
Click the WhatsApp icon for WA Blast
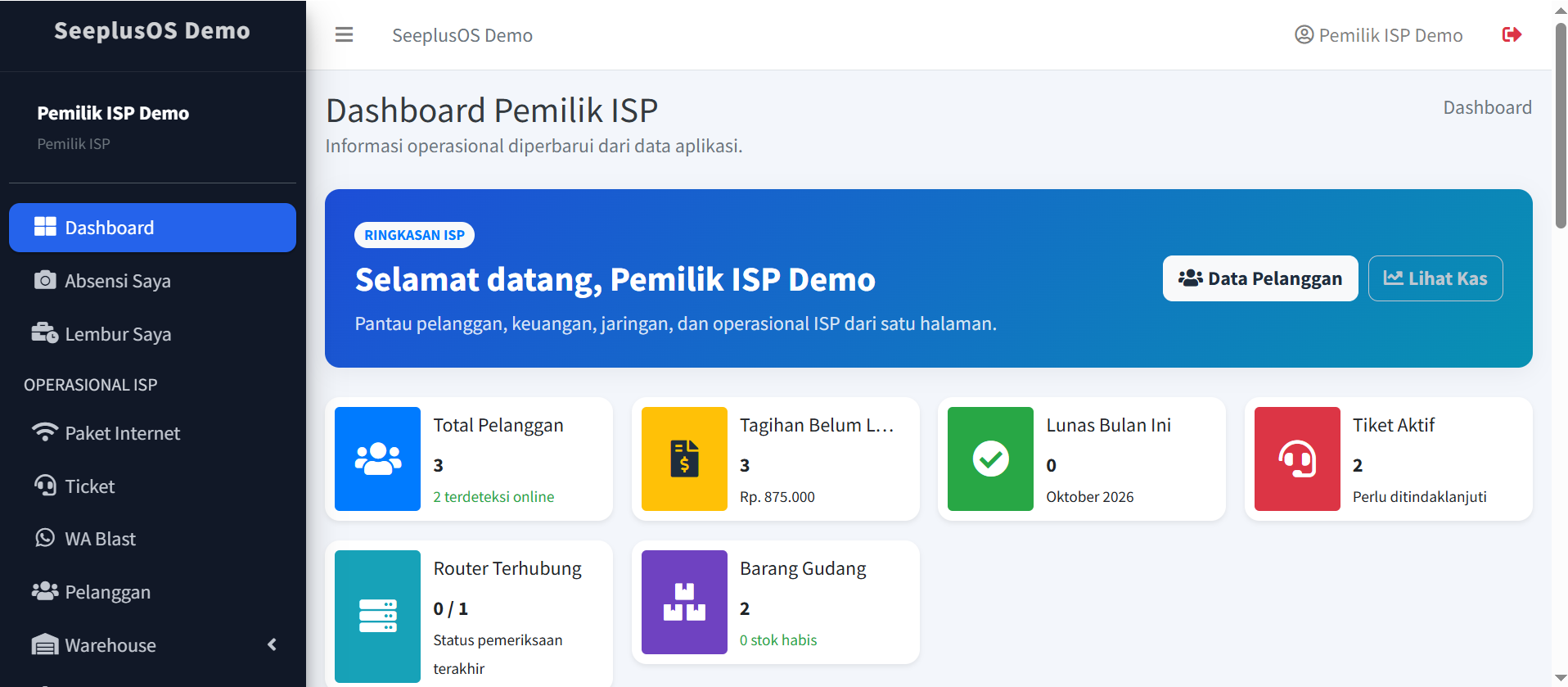click(x=45, y=538)
